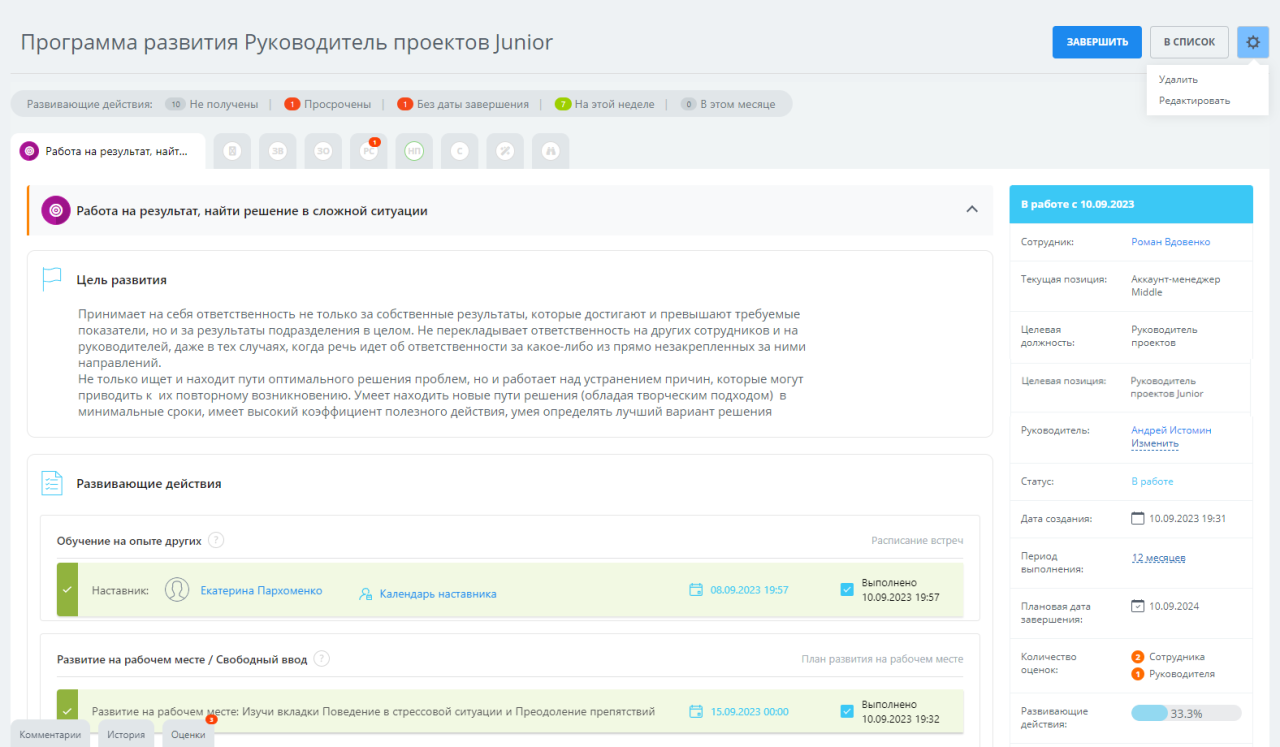This screenshot has height=747, width=1280.
Task: Select the 'Работа на результат, найт...' tab
Action: pyautogui.click(x=108, y=151)
